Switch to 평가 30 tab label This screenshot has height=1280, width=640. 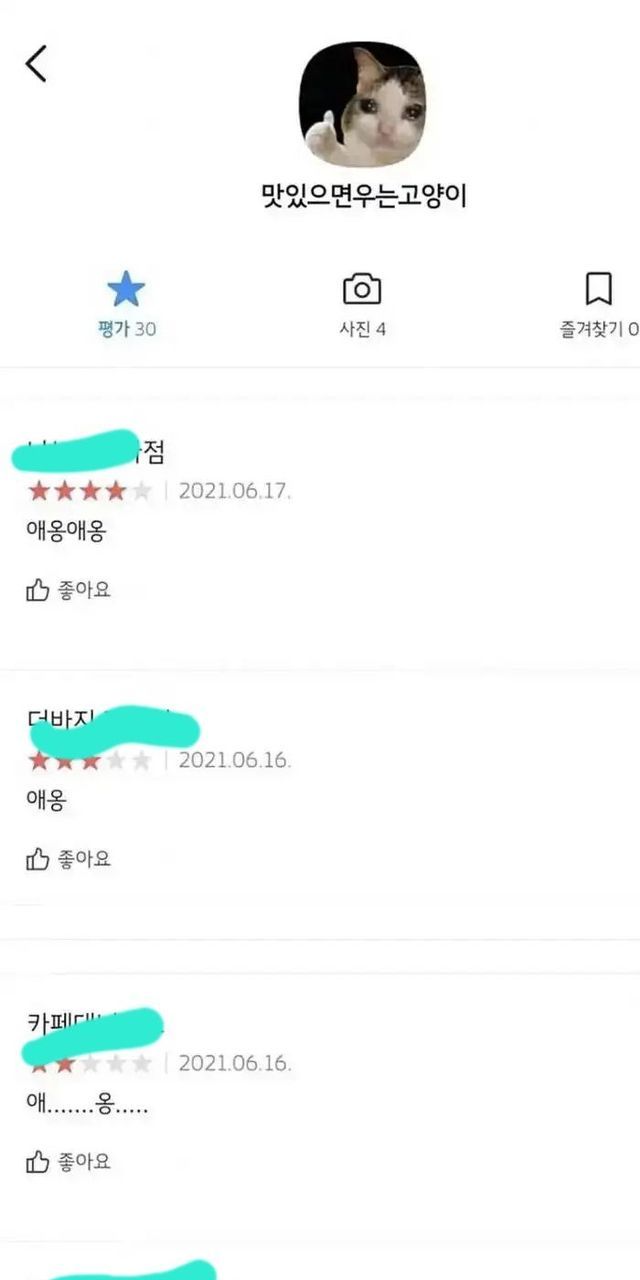127,329
